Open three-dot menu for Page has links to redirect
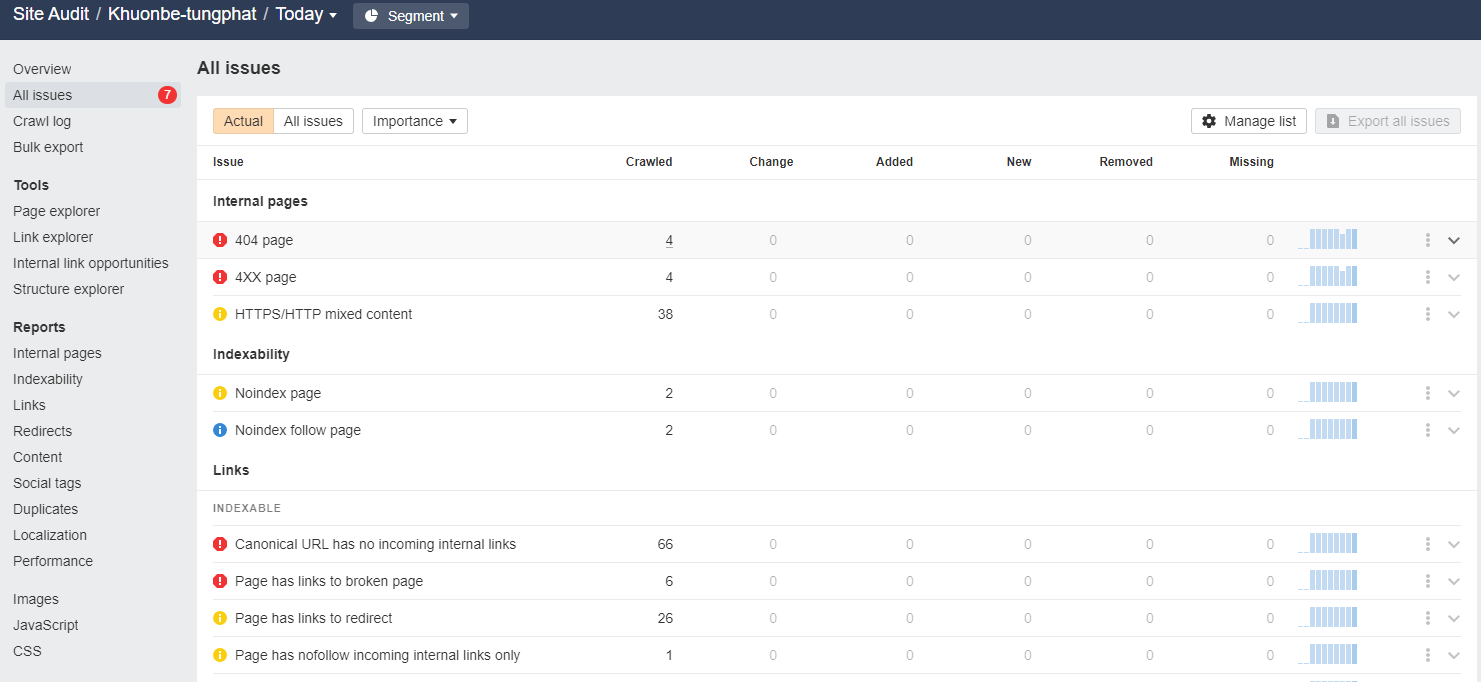Image resolution: width=1481 pixels, height=682 pixels. (1428, 618)
